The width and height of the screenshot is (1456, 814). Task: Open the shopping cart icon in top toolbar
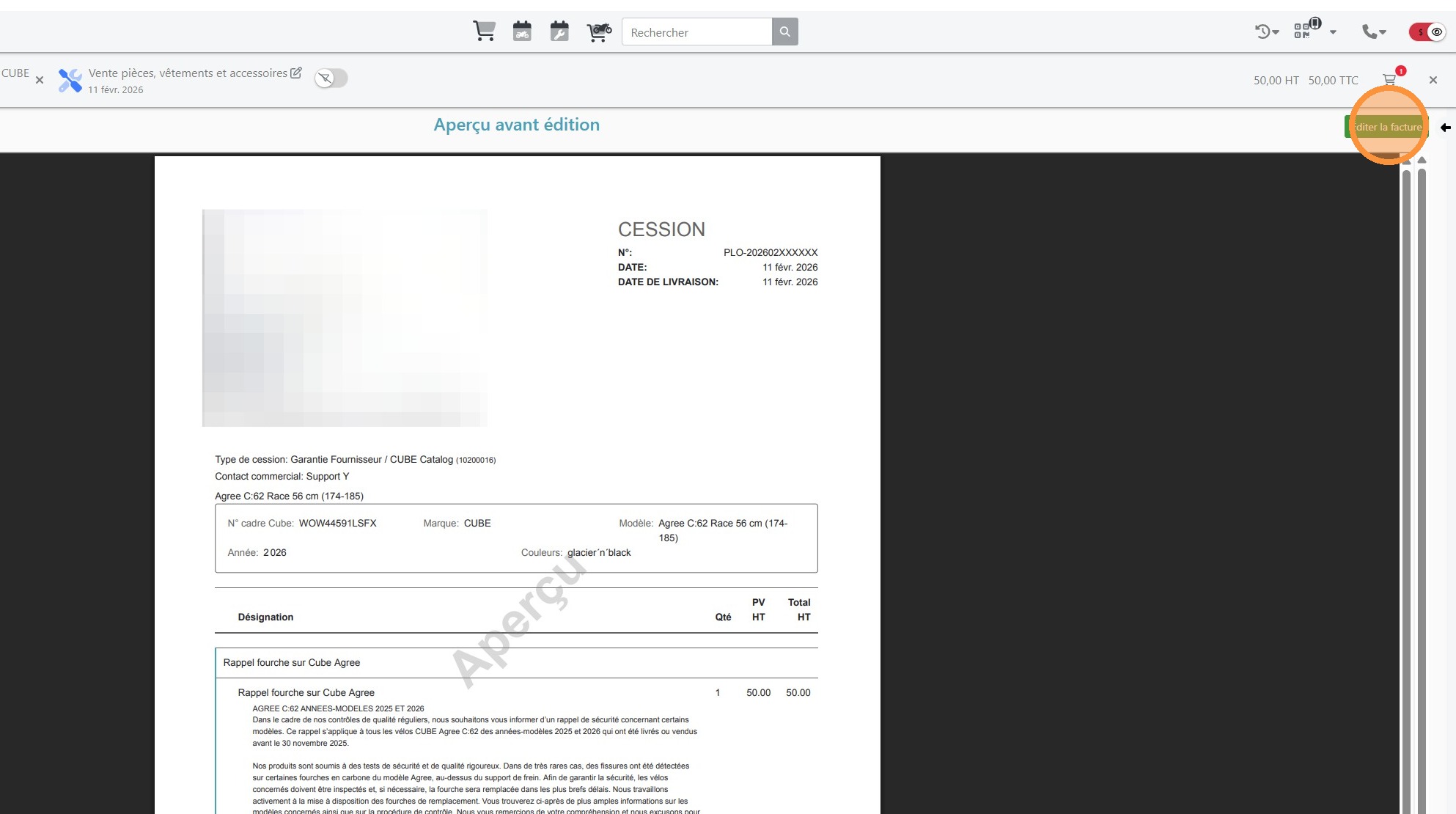pyautogui.click(x=484, y=32)
